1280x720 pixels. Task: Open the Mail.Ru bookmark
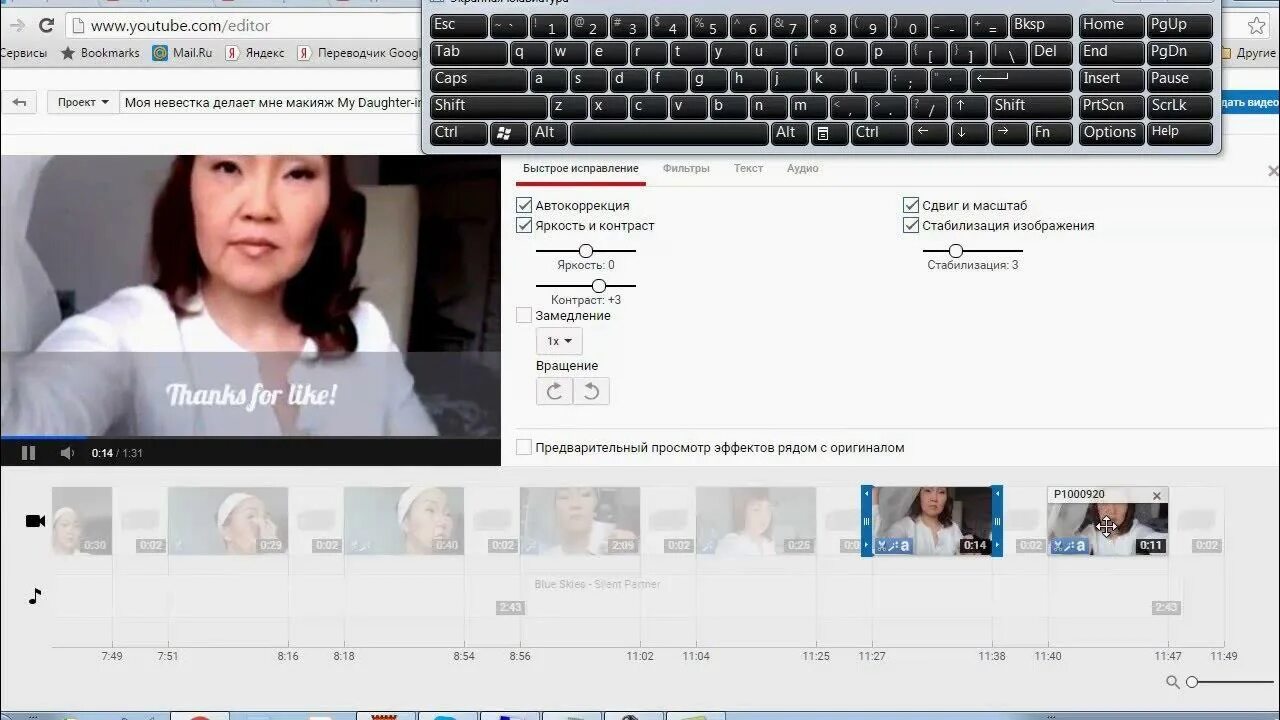182,53
